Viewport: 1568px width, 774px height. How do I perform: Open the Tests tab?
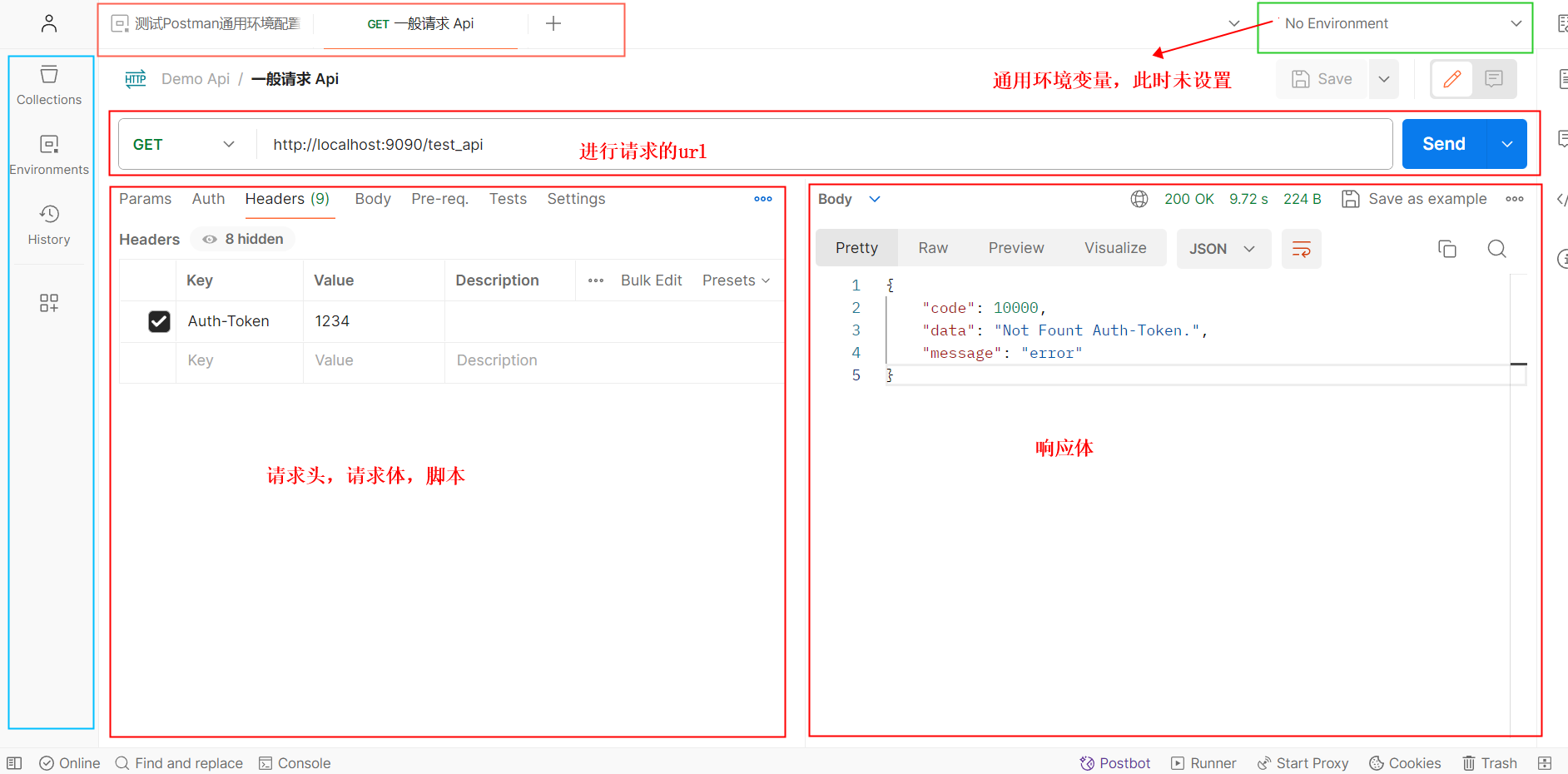(508, 199)
